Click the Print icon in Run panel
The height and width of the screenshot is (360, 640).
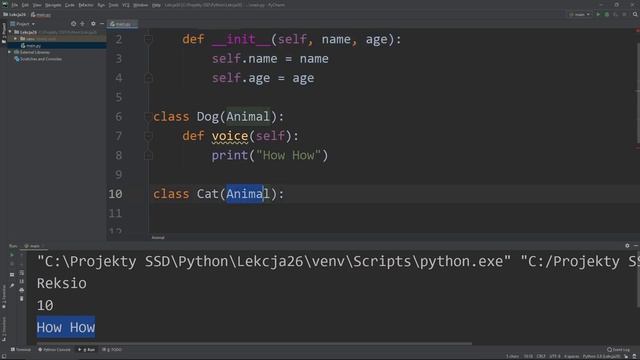tap(22, 290)
